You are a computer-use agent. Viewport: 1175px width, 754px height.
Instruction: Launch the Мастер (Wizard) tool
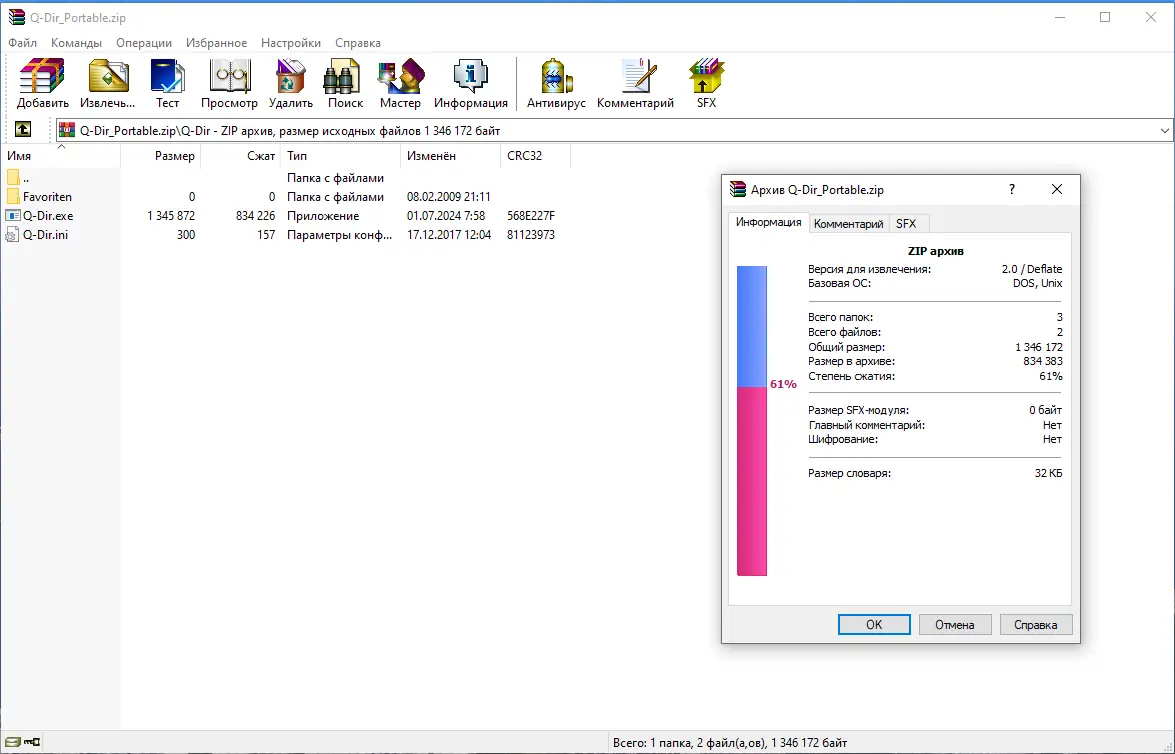pos(400,83)
